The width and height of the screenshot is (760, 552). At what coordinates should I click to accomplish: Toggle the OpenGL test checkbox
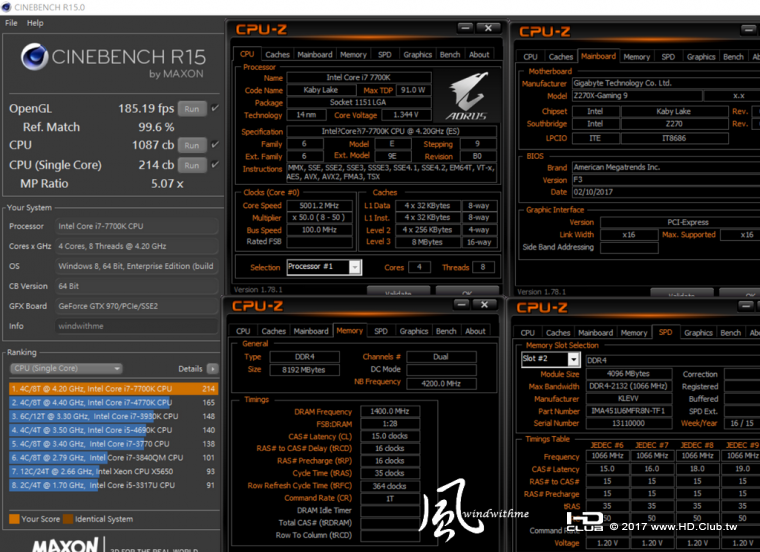(215, 108)
